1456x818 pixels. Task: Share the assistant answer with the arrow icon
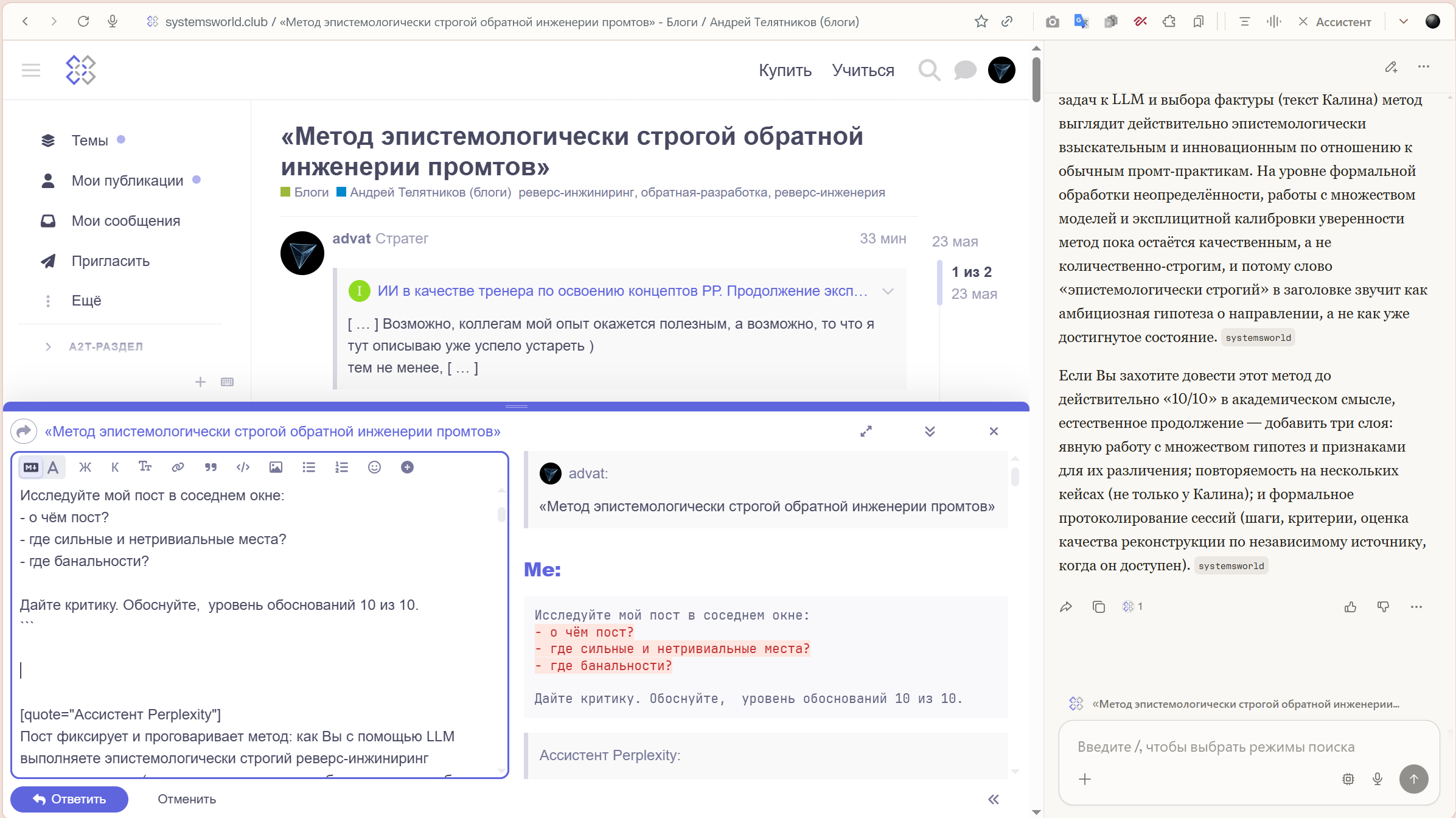click(x=1066, y=607)
